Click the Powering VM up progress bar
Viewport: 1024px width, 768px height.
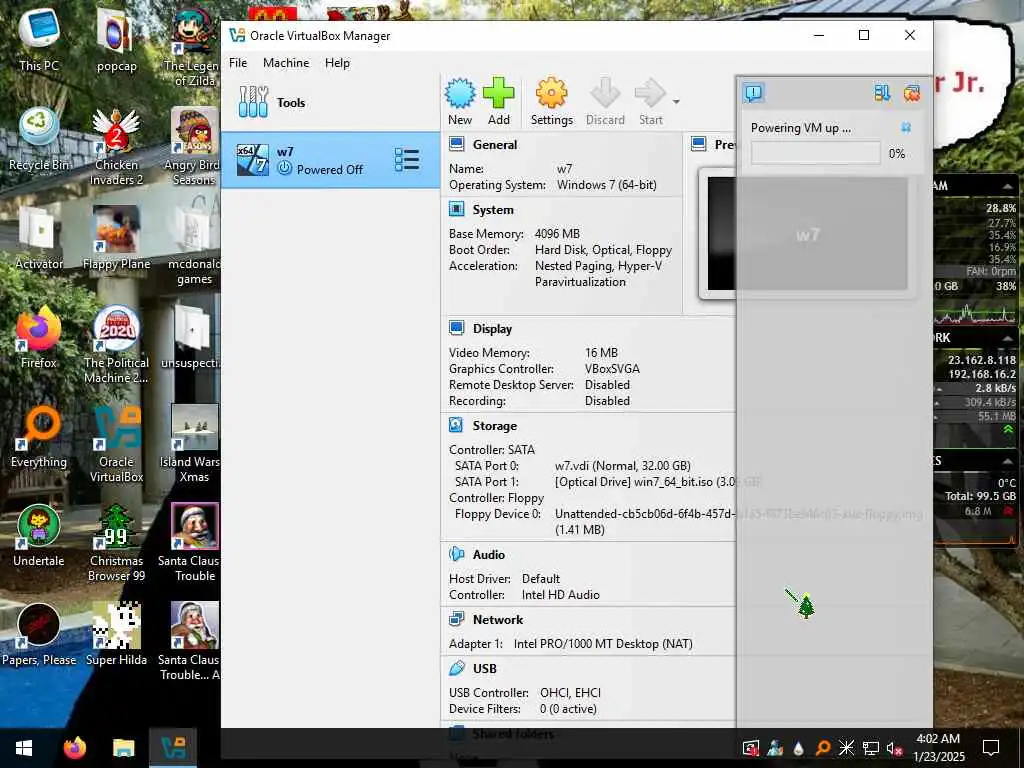click(815, 153)
